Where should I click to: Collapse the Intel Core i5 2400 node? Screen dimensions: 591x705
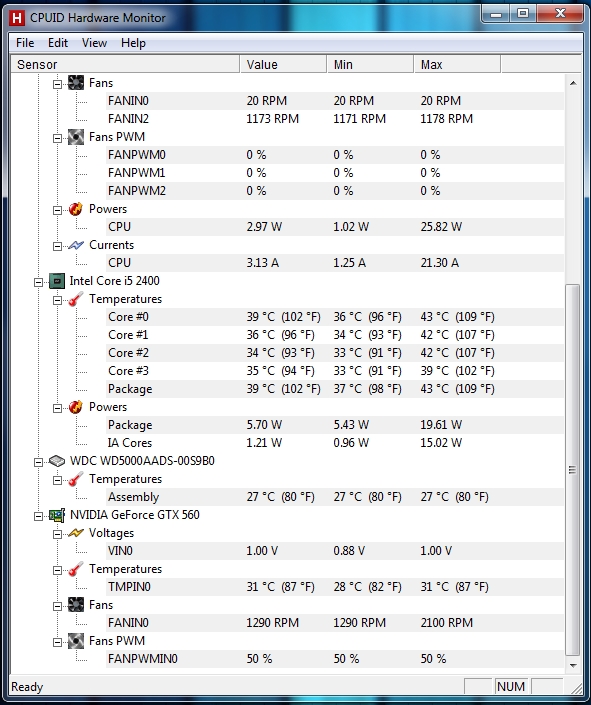point(39,282)
